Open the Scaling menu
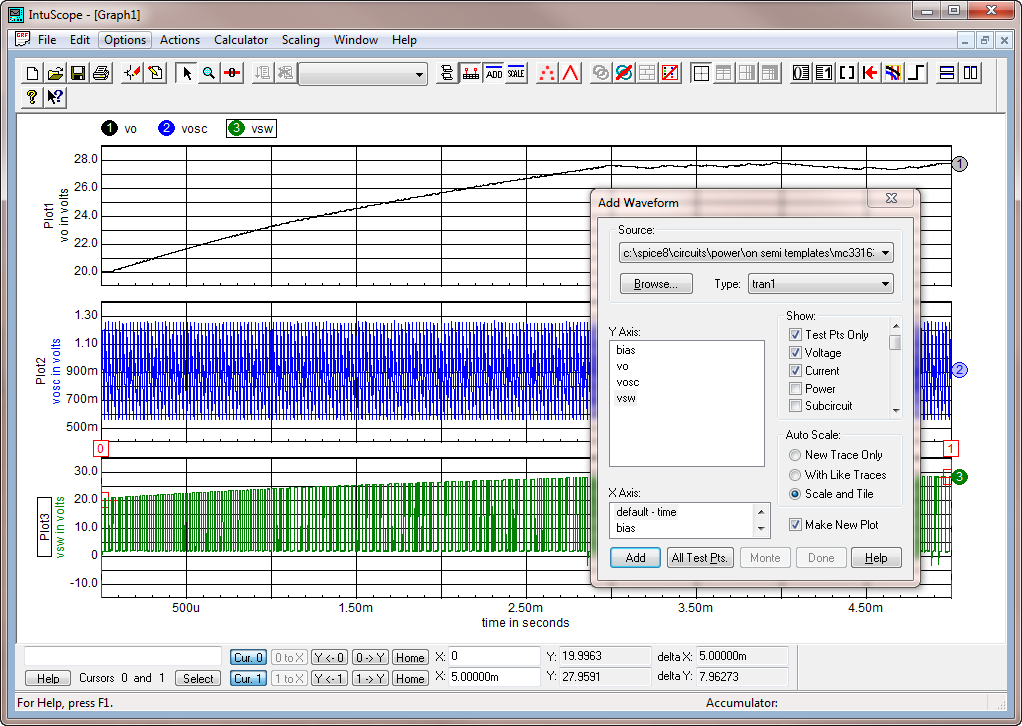Image resolution: width=1022 pixels, height=726 pixels. [300, 40]
